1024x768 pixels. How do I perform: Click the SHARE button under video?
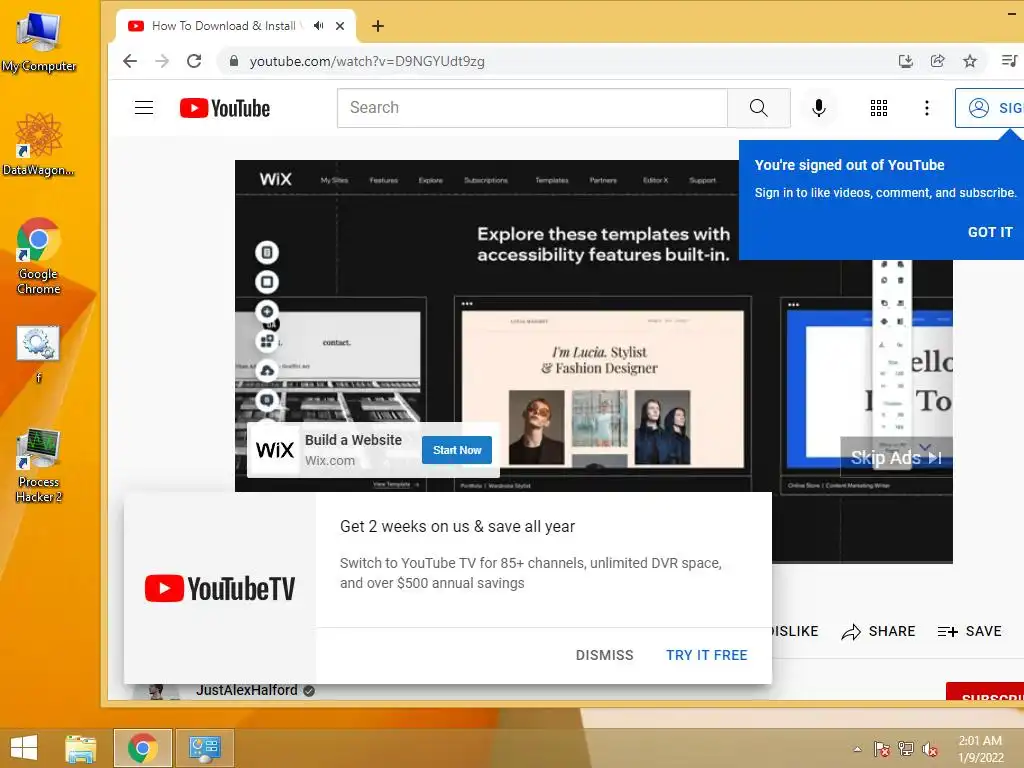point(878,632)
